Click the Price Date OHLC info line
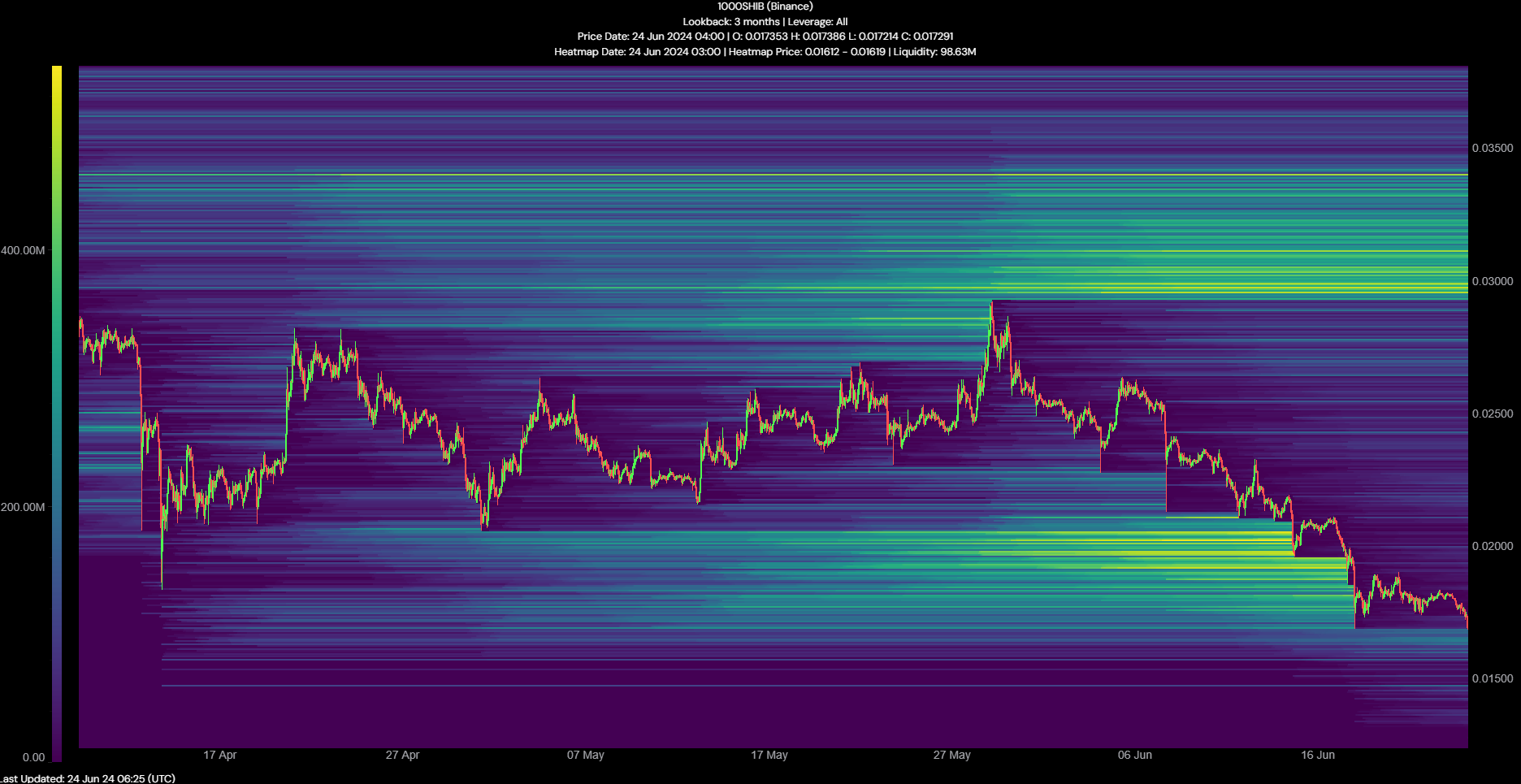Screen dimensions: 1521x784 click(x=765, y=37)
